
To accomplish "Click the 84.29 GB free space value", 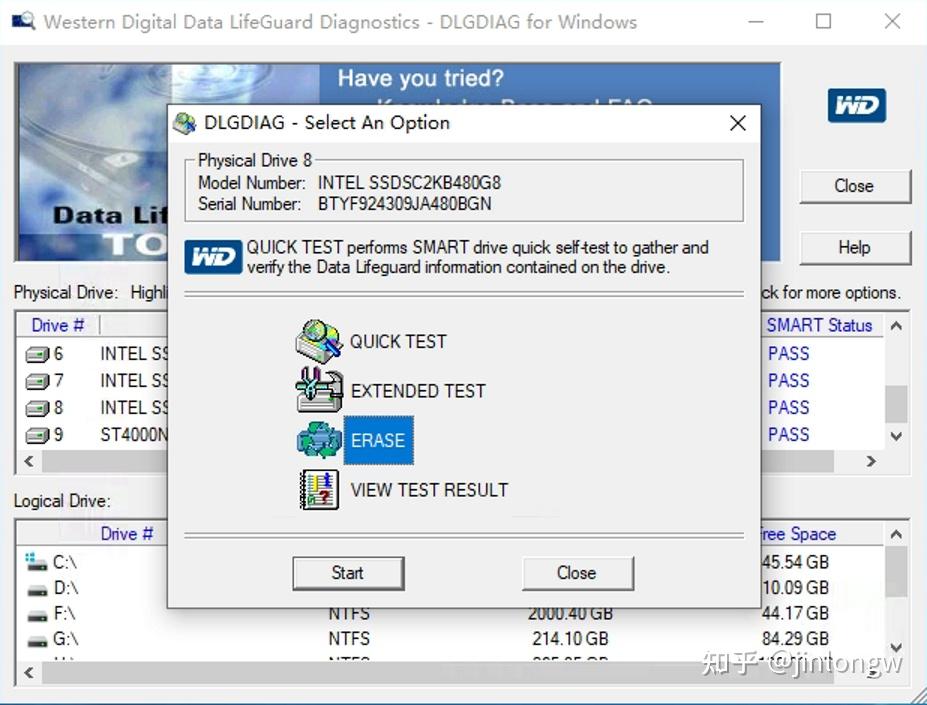I will click(795, 639).
